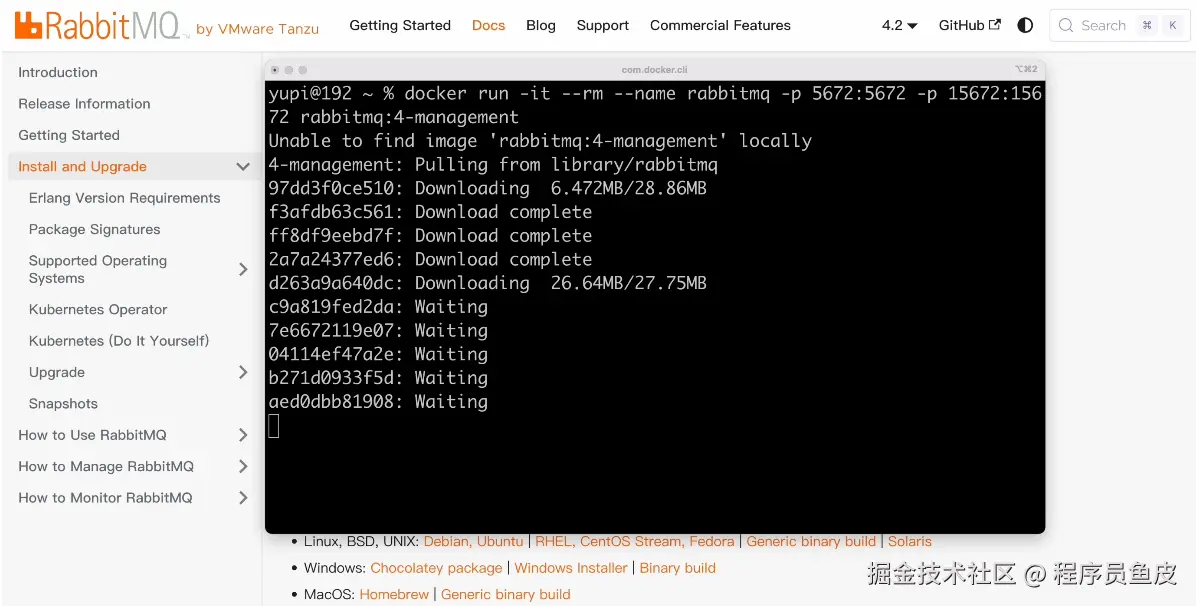Select Introduction in the sidebar
Screen dimensions: 1196x606
[x=58, y=73]
